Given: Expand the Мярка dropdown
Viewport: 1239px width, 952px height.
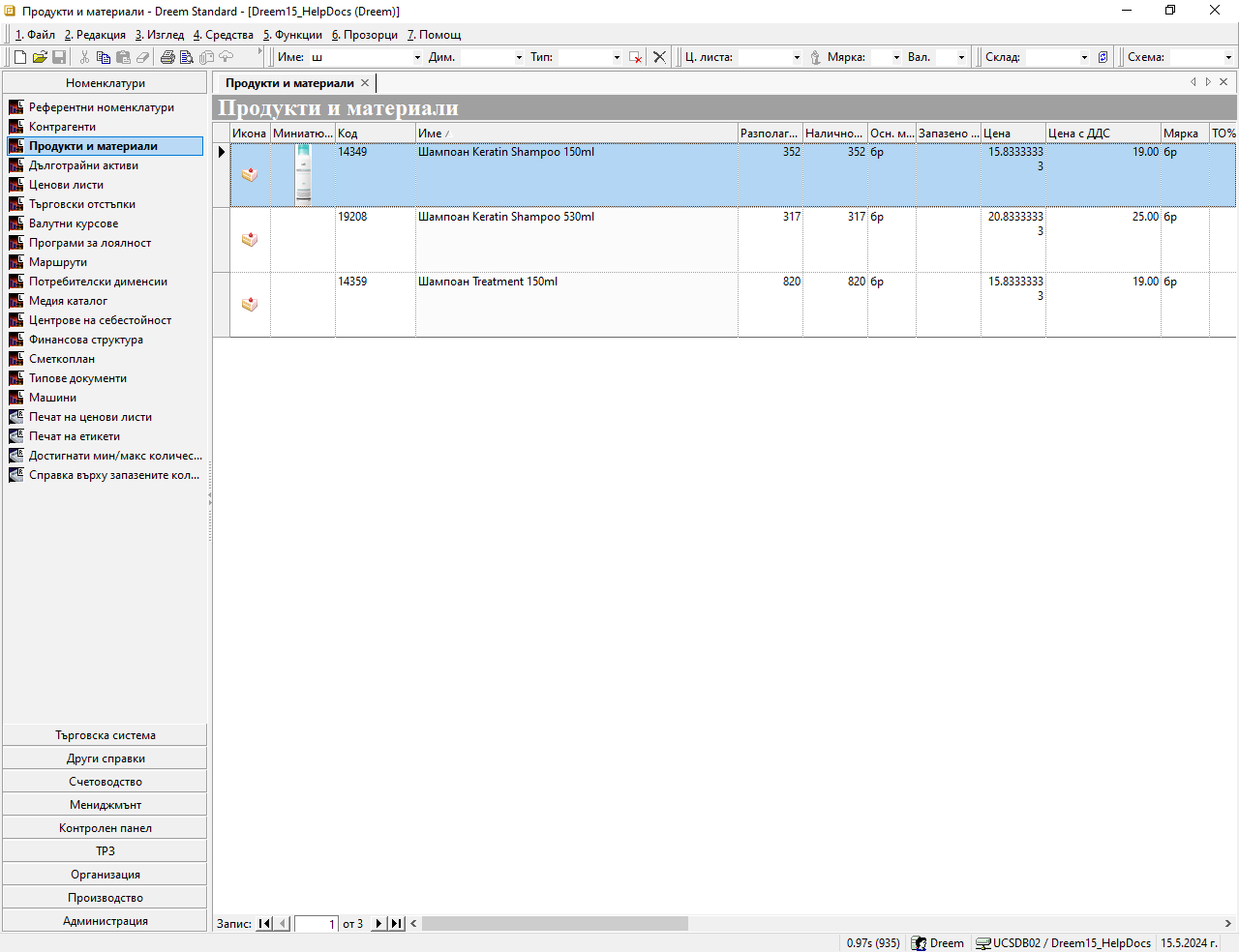Looking at the screenshot, I should 896,57.
